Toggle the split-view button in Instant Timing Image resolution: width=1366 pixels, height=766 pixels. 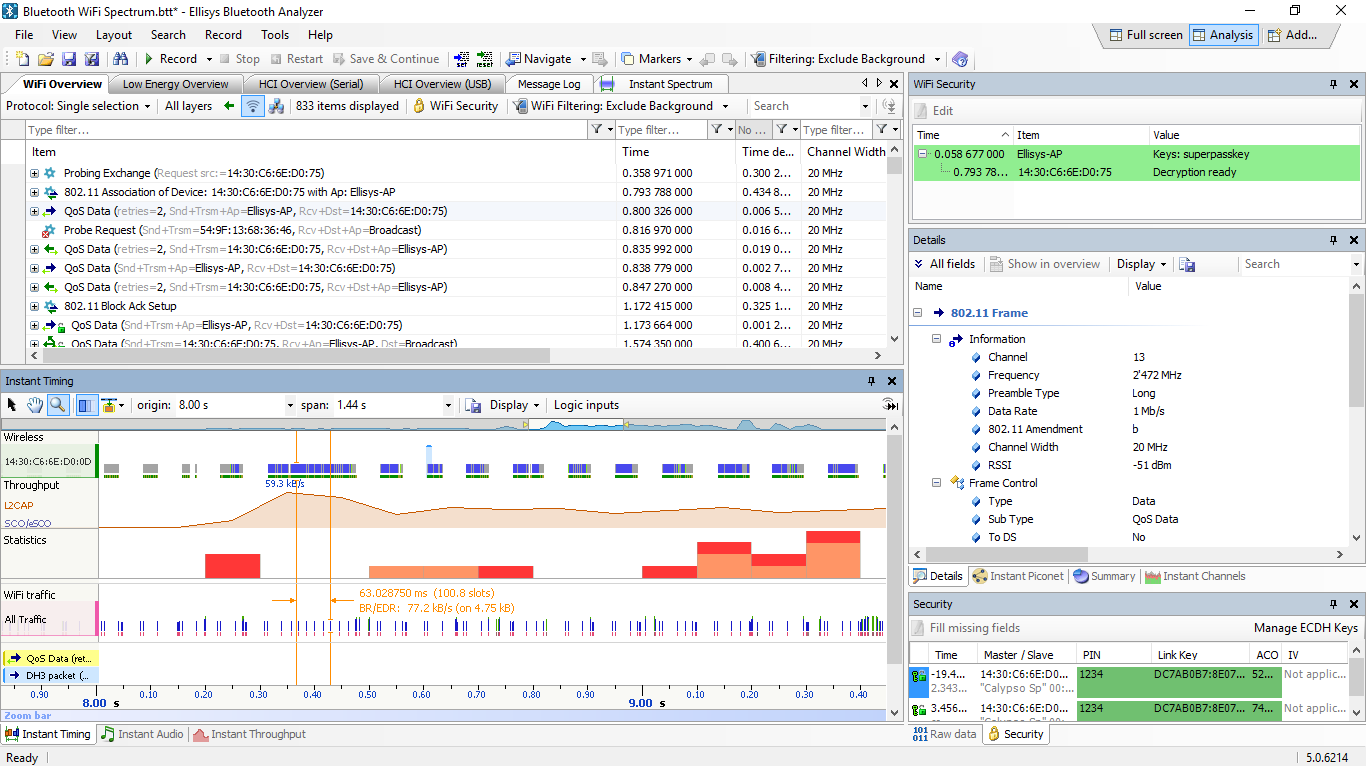coord(86,405)
